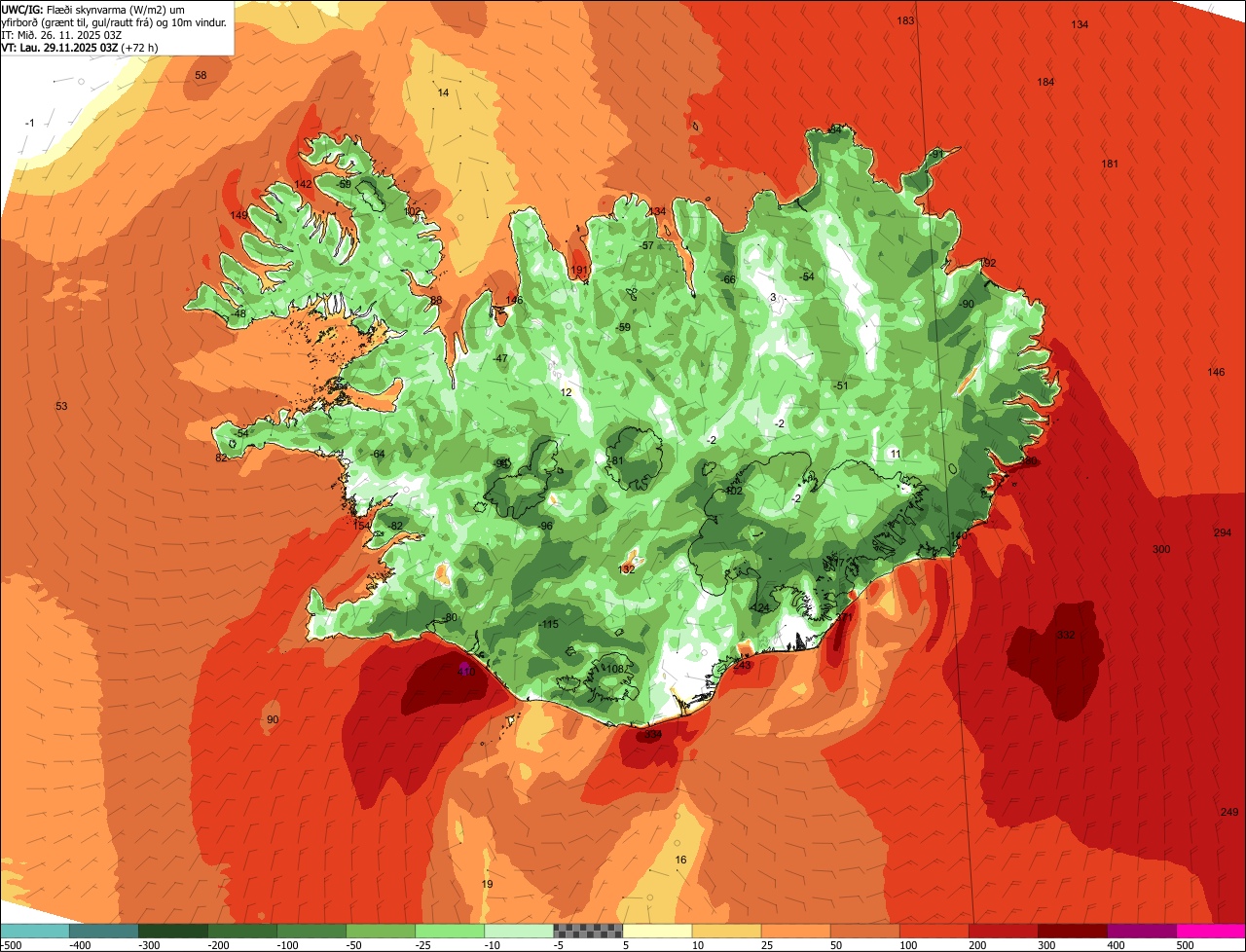Click the legend swatch between -200 and -100
1246x952 pixels.
click(x=241, y=931)
